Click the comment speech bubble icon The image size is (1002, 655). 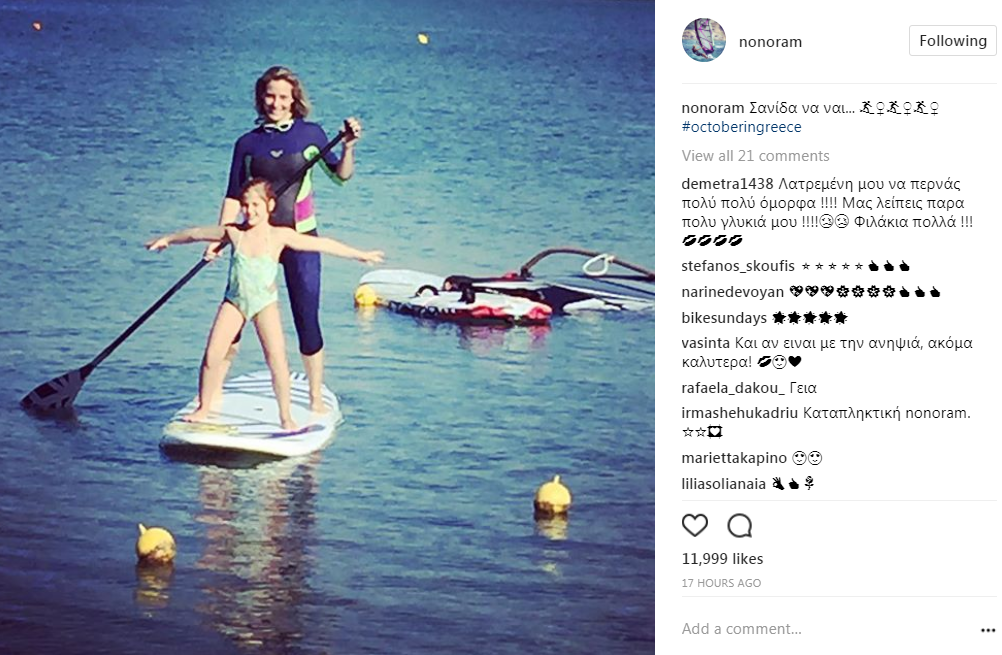tap(739, 526)
